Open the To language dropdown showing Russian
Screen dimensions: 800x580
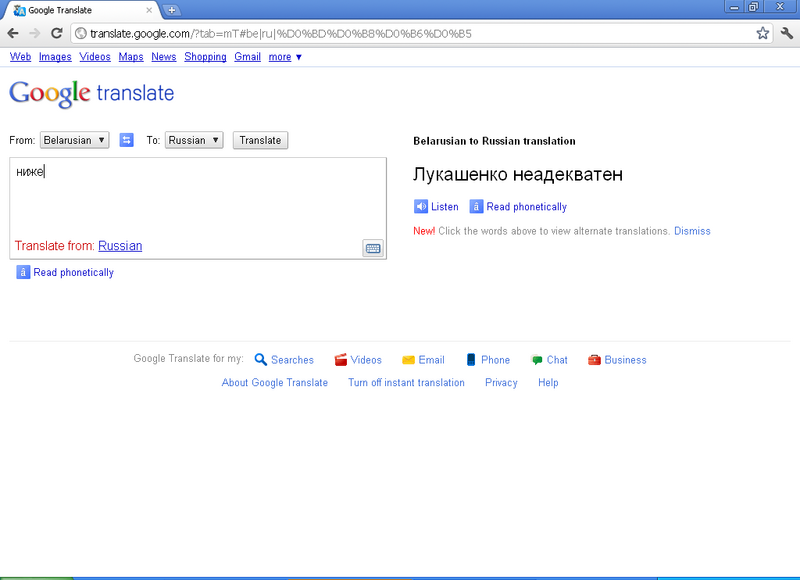click(193, 140)
